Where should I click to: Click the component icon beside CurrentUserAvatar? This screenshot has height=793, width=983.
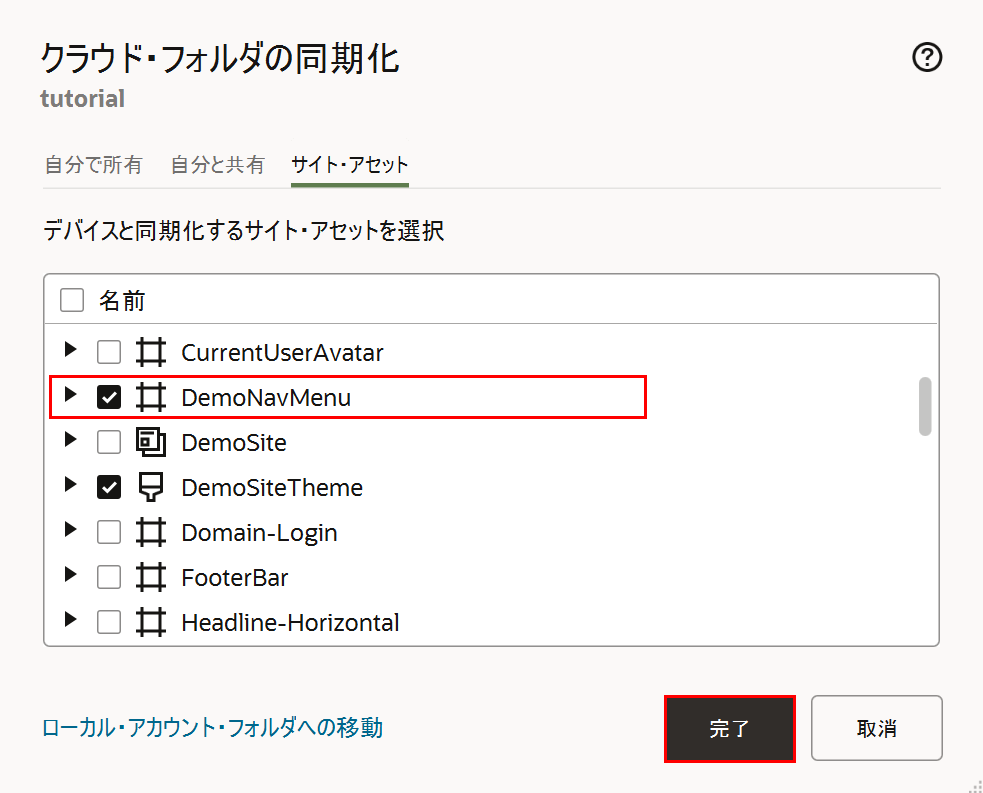(x=150, y=352)
